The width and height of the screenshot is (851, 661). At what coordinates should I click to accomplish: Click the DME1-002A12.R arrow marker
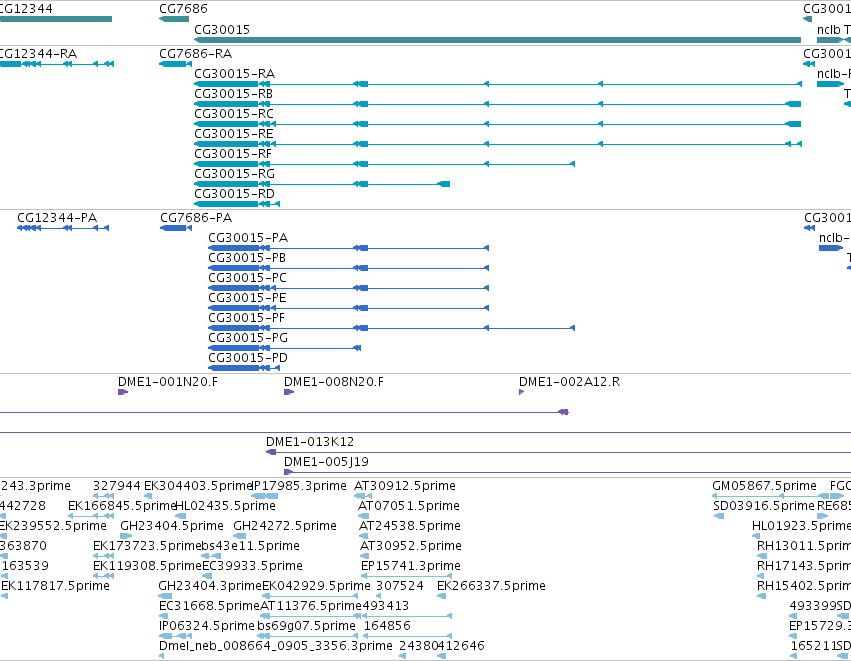(x=522, y=392)
